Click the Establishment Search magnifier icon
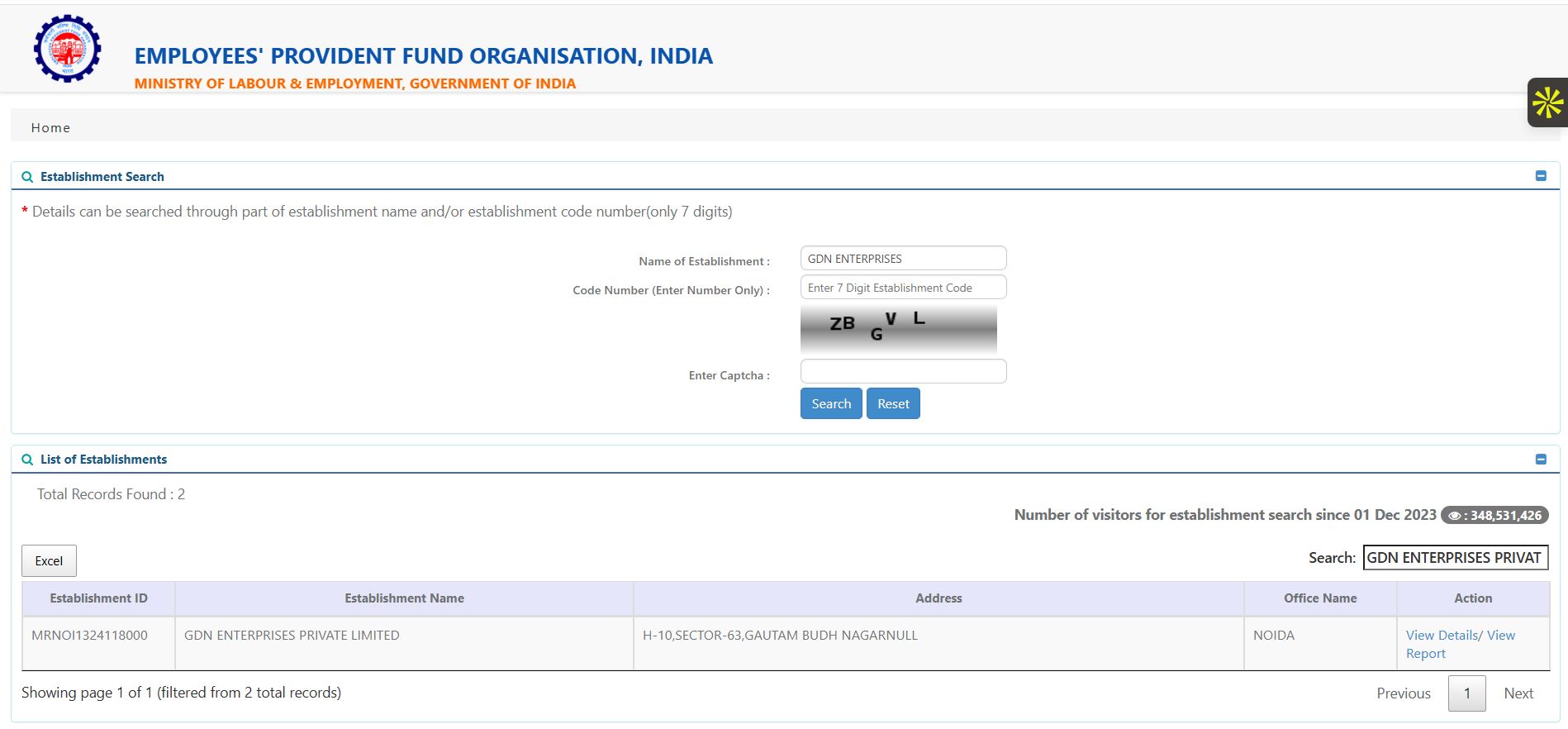The width and height of the screenshot is (1568, 729). 27,177
